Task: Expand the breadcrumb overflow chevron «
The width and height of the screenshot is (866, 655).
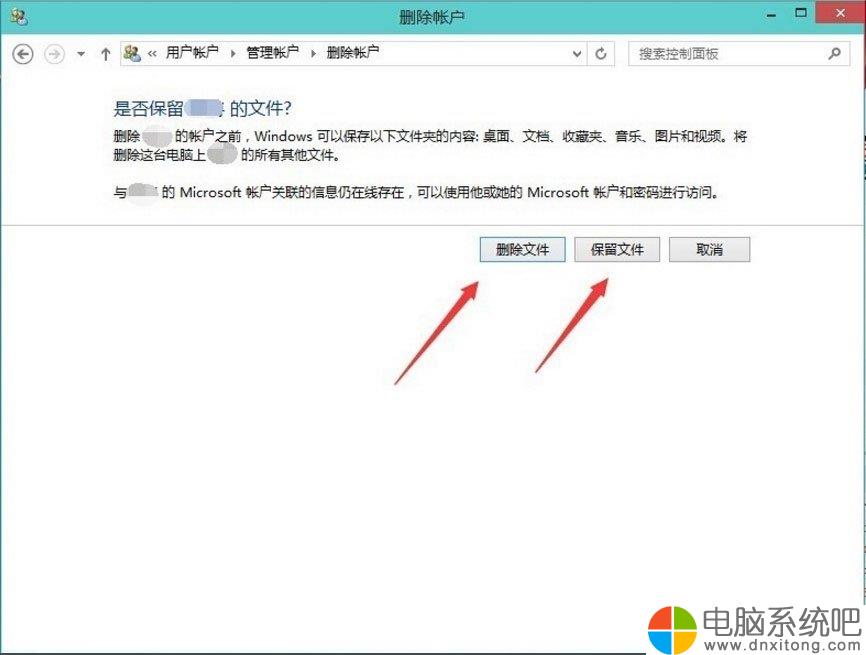Action: [152, 54]
